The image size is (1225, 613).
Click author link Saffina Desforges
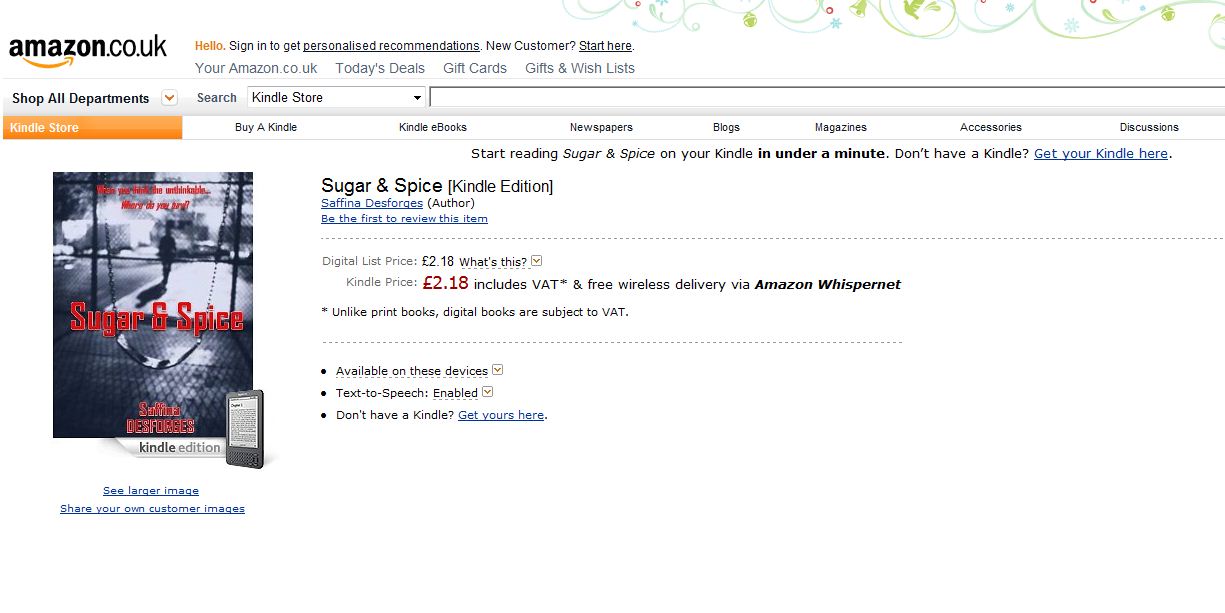[x=372, y=203]
